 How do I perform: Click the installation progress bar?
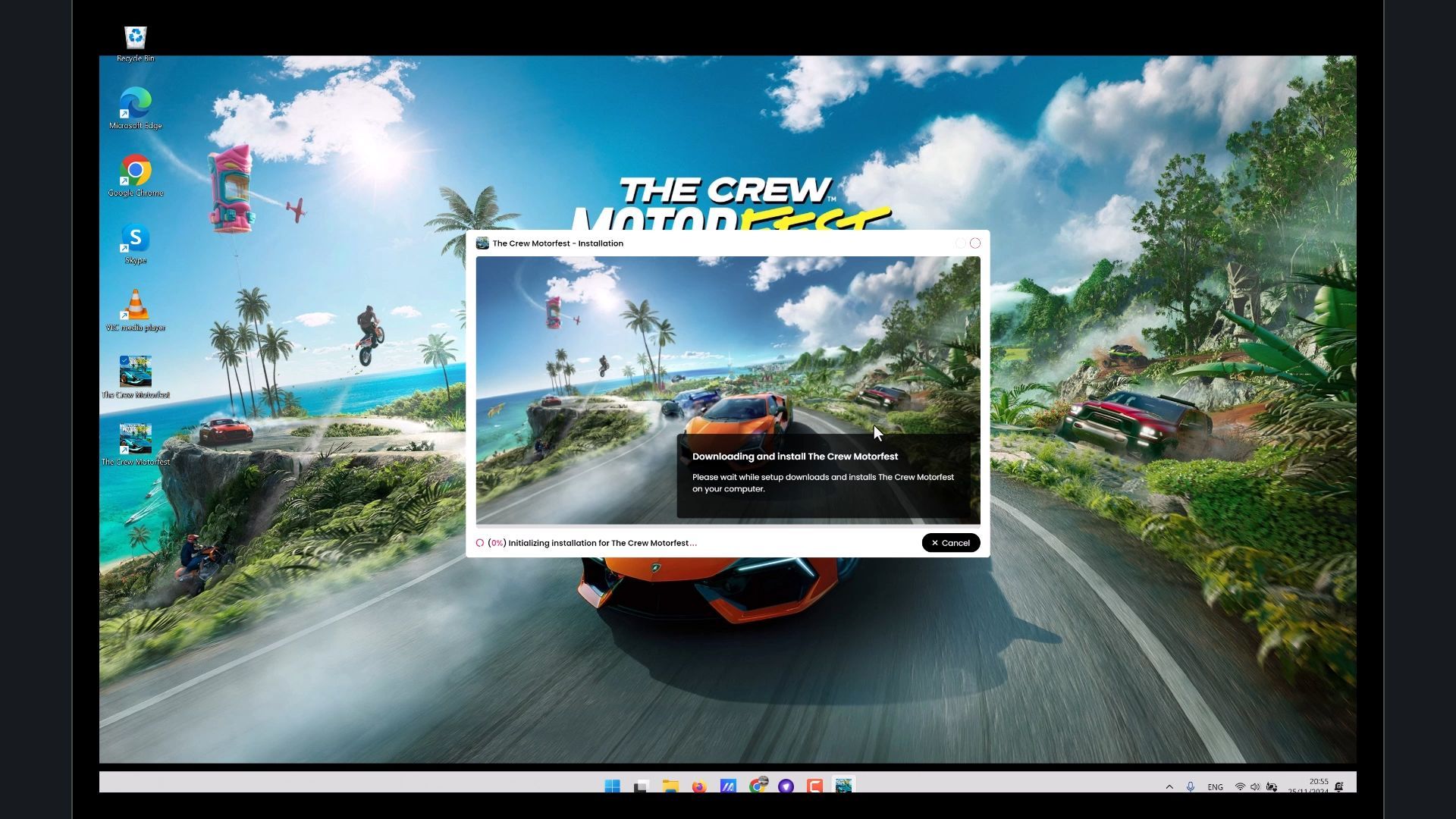tap(728, 526)
